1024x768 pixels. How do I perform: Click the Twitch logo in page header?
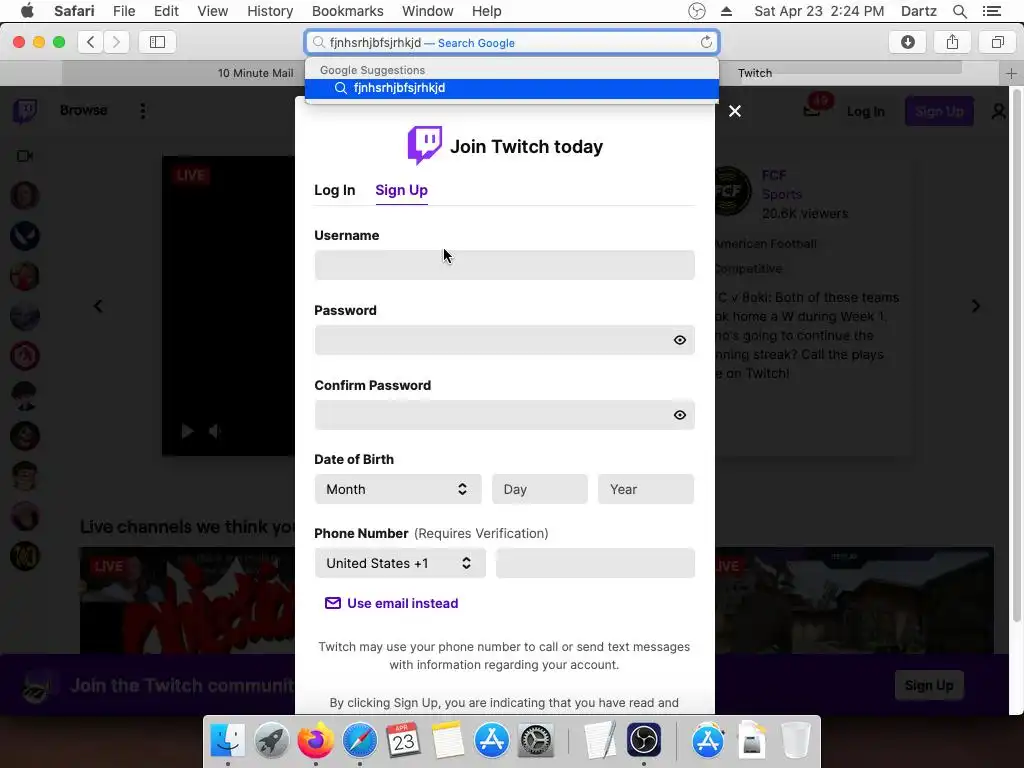coord(25,111)
